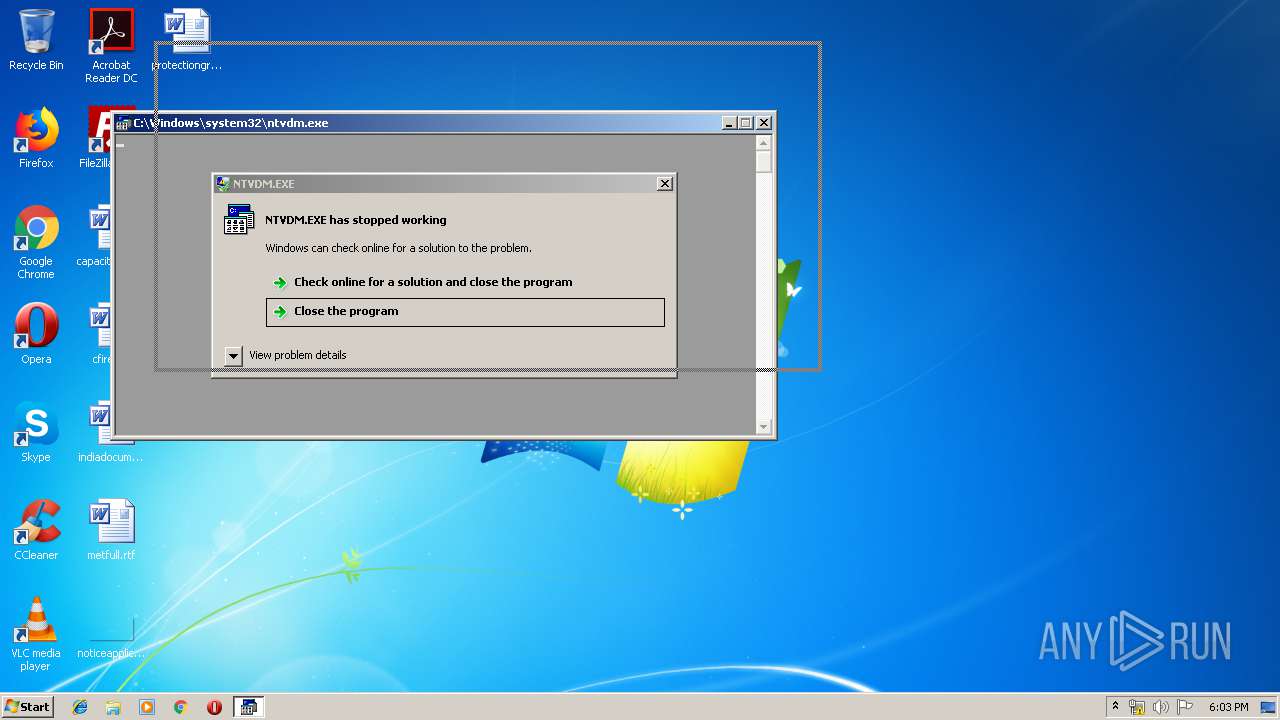Viewport: 1280px width, 720px height.
Task: Show hidden tray icons arrow
Action: [x=1115, y=706]
